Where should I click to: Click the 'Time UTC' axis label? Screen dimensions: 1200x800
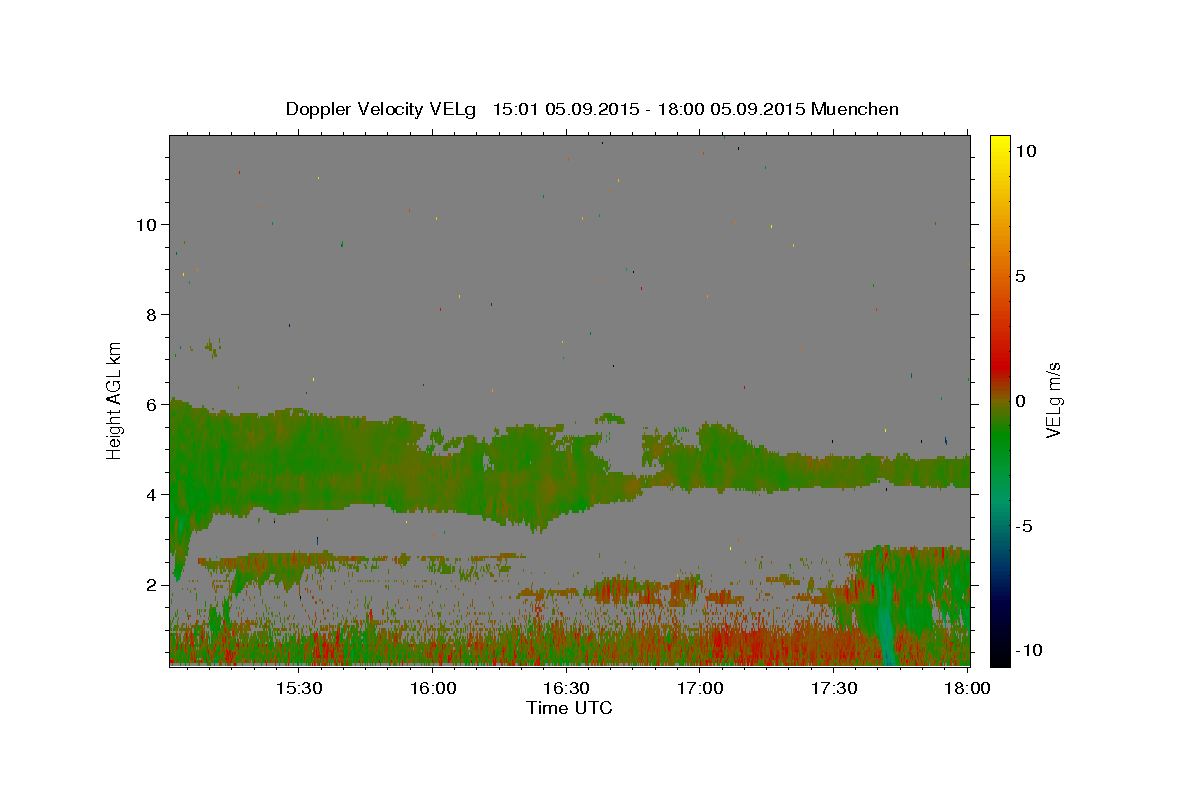pos(569,708)
